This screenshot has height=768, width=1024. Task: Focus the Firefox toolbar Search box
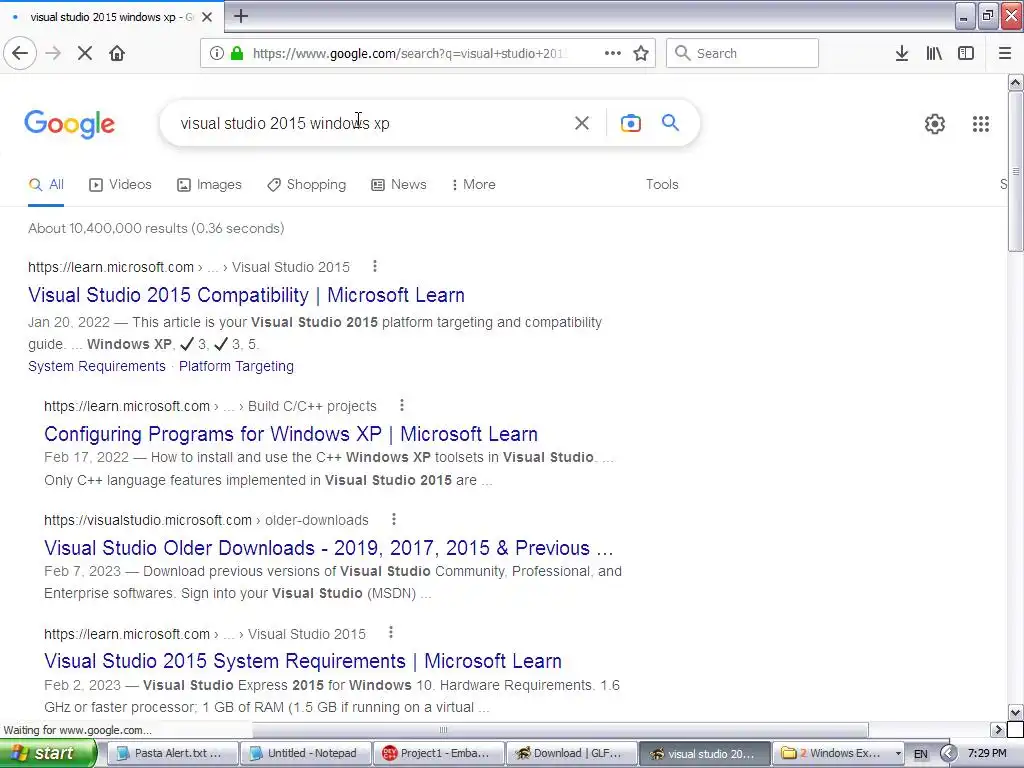pos(743,53)
